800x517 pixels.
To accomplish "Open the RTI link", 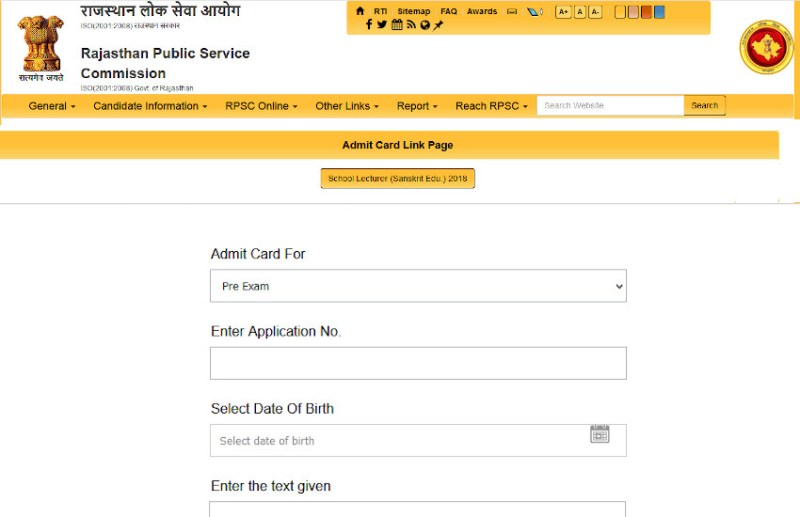I will point(380,11).
